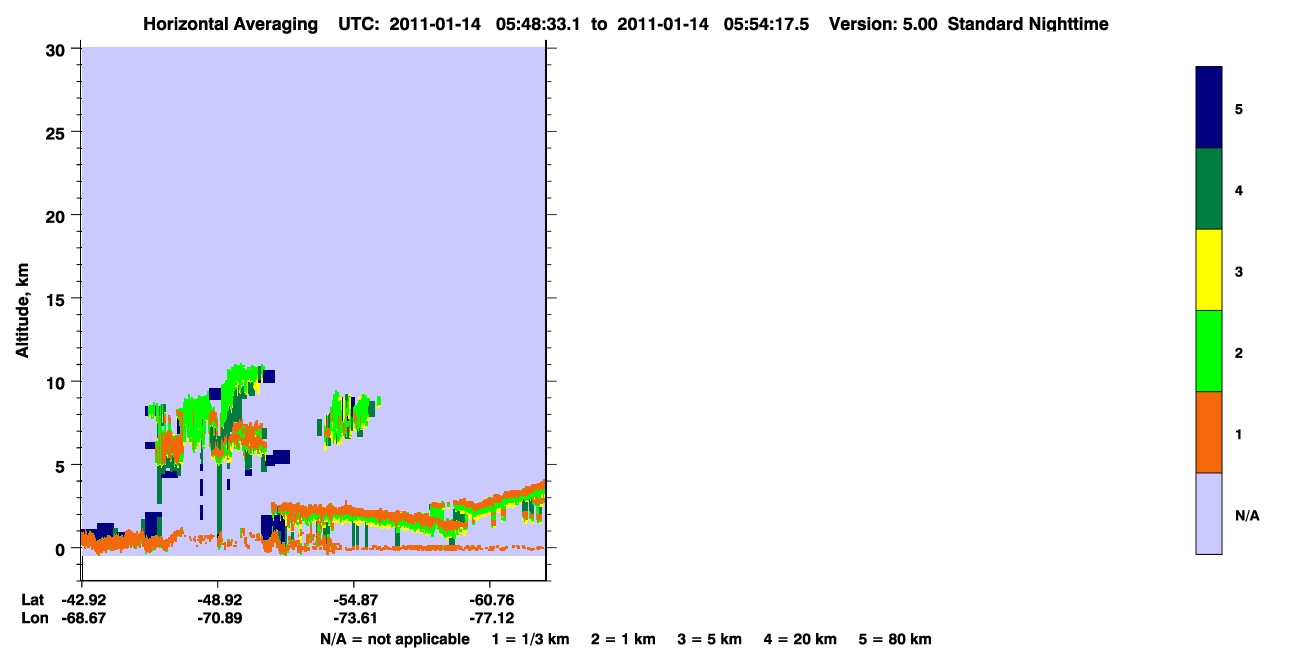The height and width of the screenshot is (667, 1300).
Task: Click the longitude value -70.89
Action: [x=218, y=619]
